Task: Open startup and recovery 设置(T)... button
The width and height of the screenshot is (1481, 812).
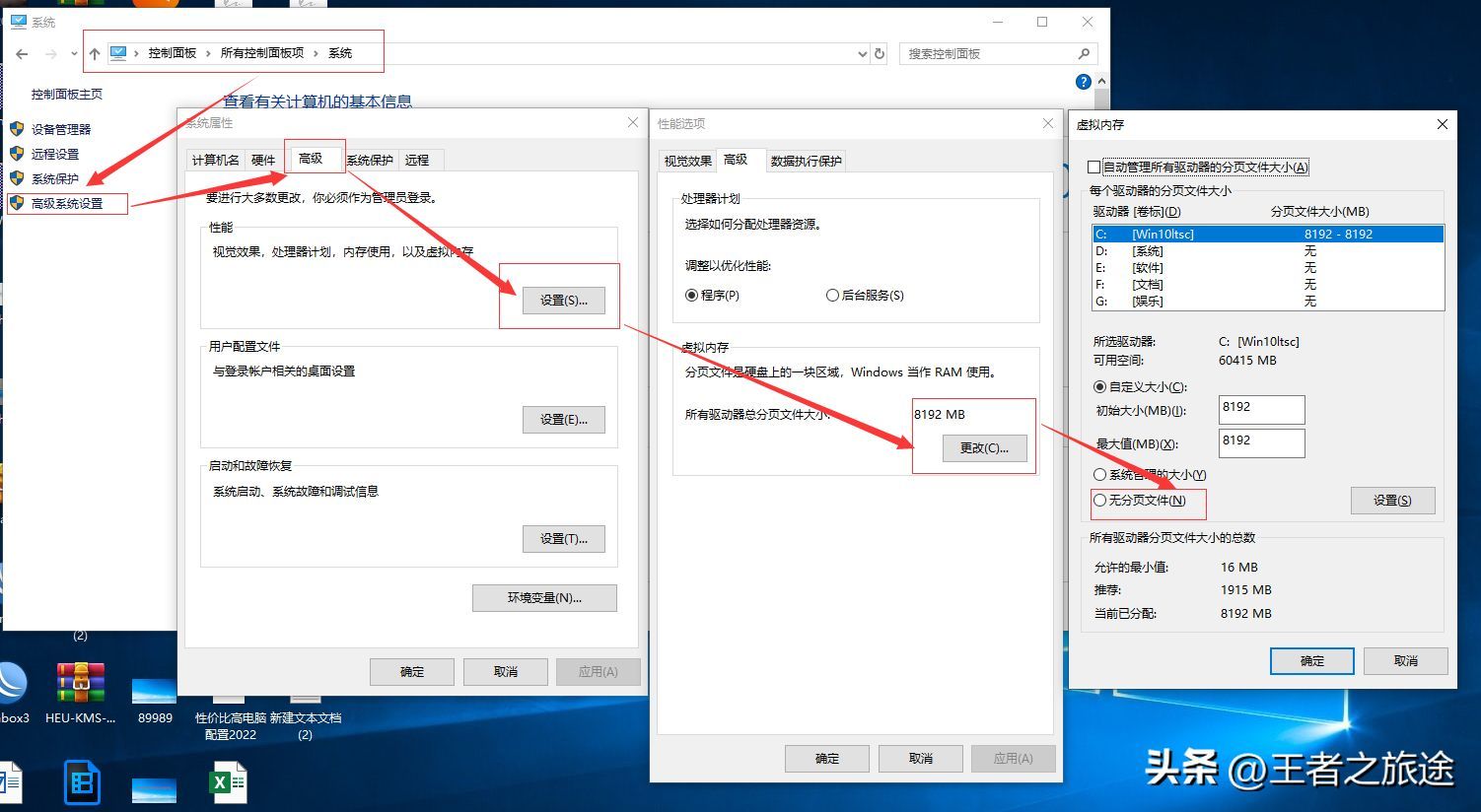Action: pos(564,538)
